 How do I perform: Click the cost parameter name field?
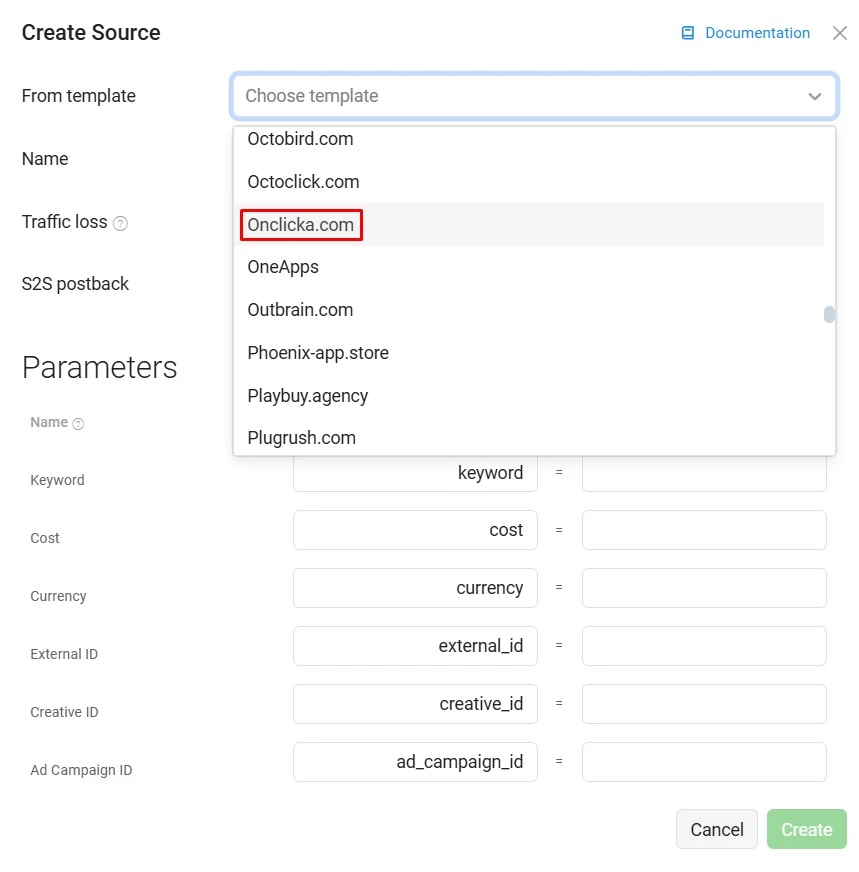pyautogui.click(x=415, y=530)
